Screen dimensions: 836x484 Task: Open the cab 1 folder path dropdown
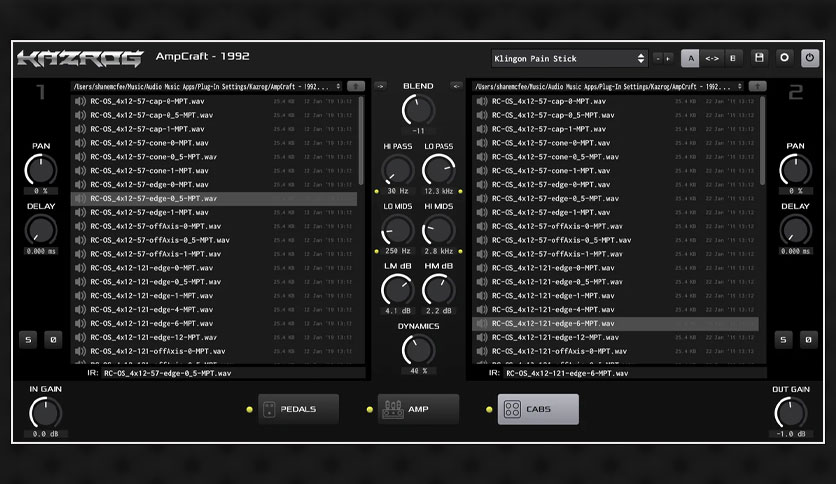pyautogui.click(x=207, y=86)
